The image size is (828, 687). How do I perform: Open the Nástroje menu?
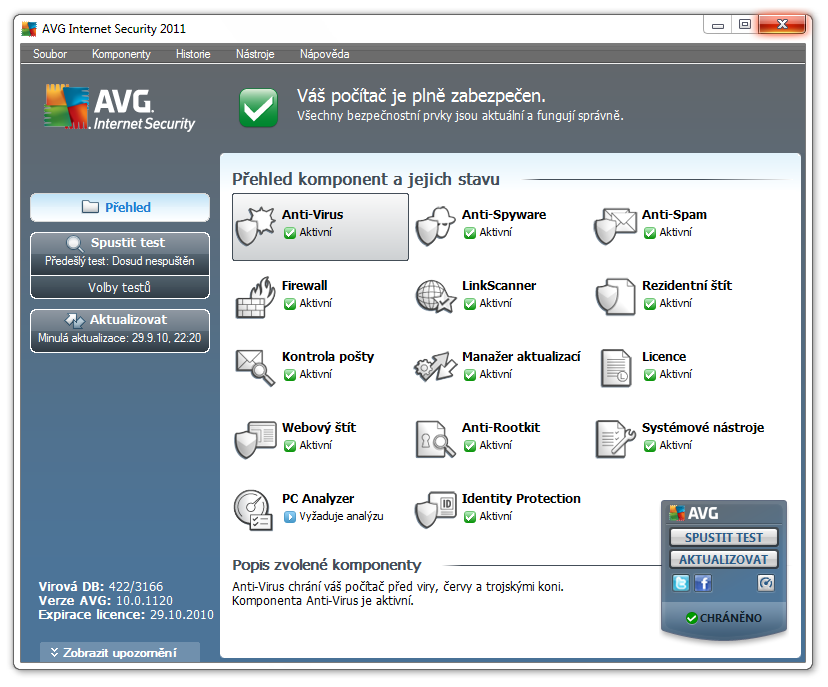(255, 54)
